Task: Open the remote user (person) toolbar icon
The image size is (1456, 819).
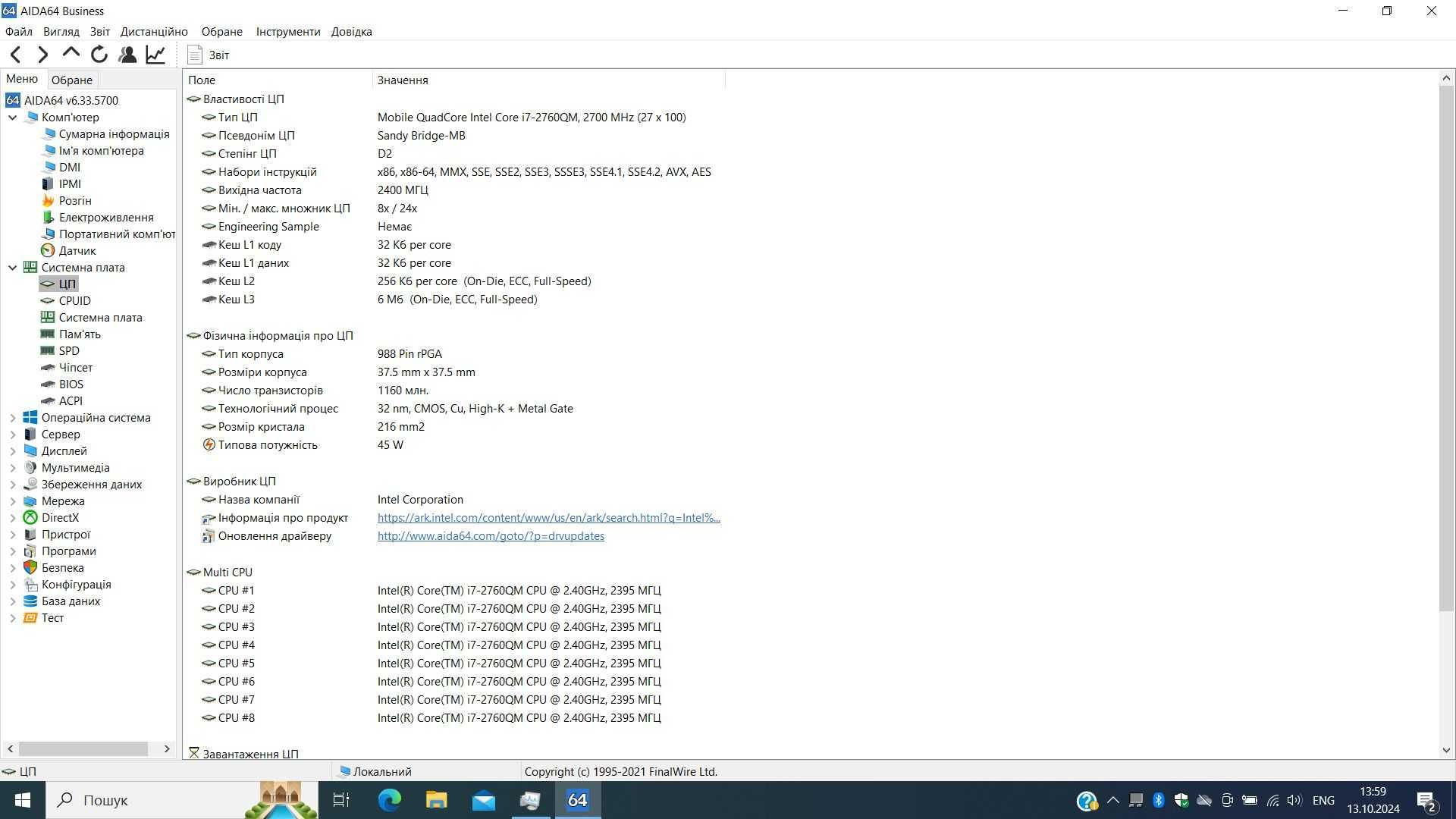Action: coord(127,55)
